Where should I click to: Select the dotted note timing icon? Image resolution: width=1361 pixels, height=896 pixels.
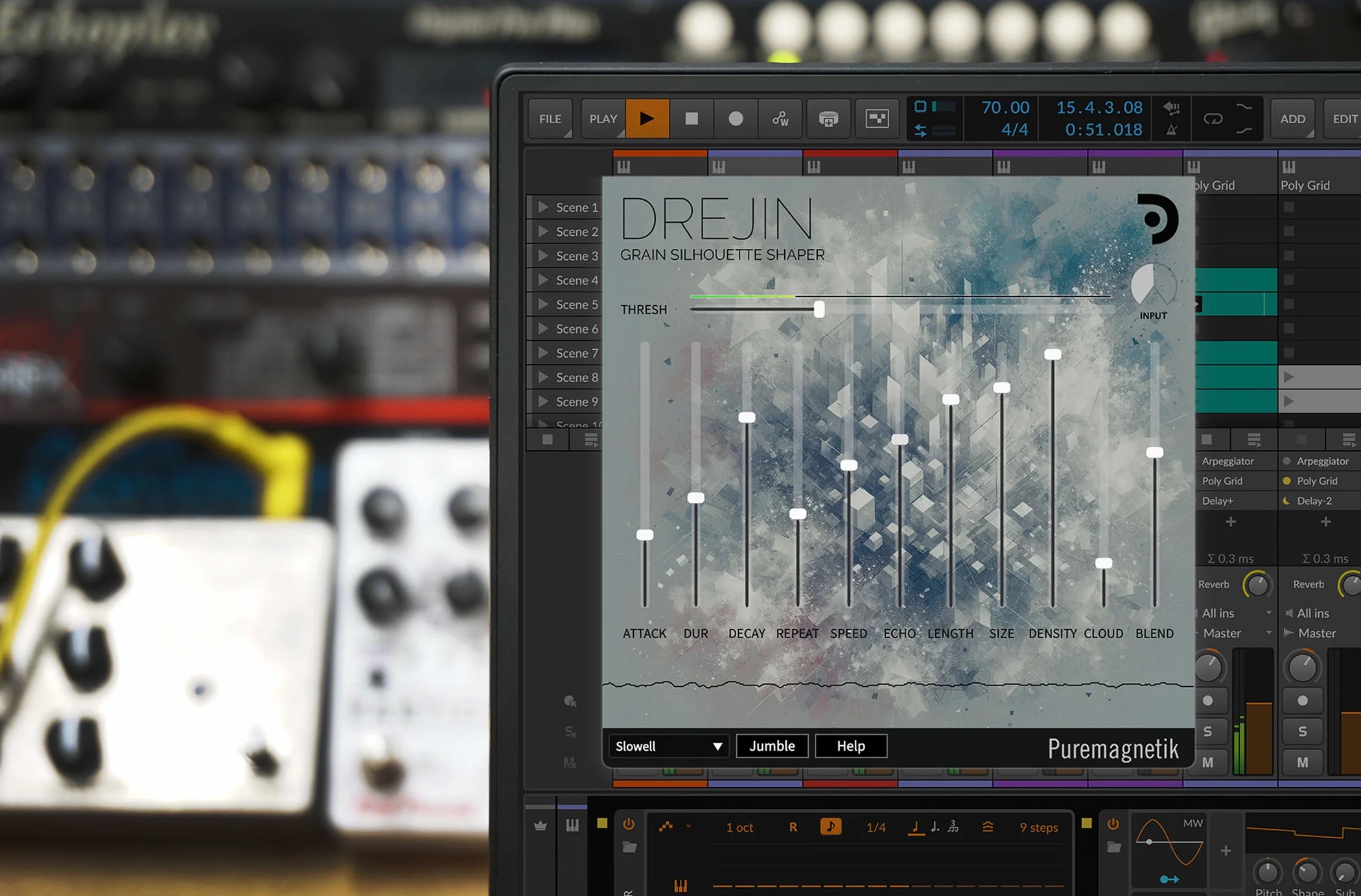click(x=935, y=827)
